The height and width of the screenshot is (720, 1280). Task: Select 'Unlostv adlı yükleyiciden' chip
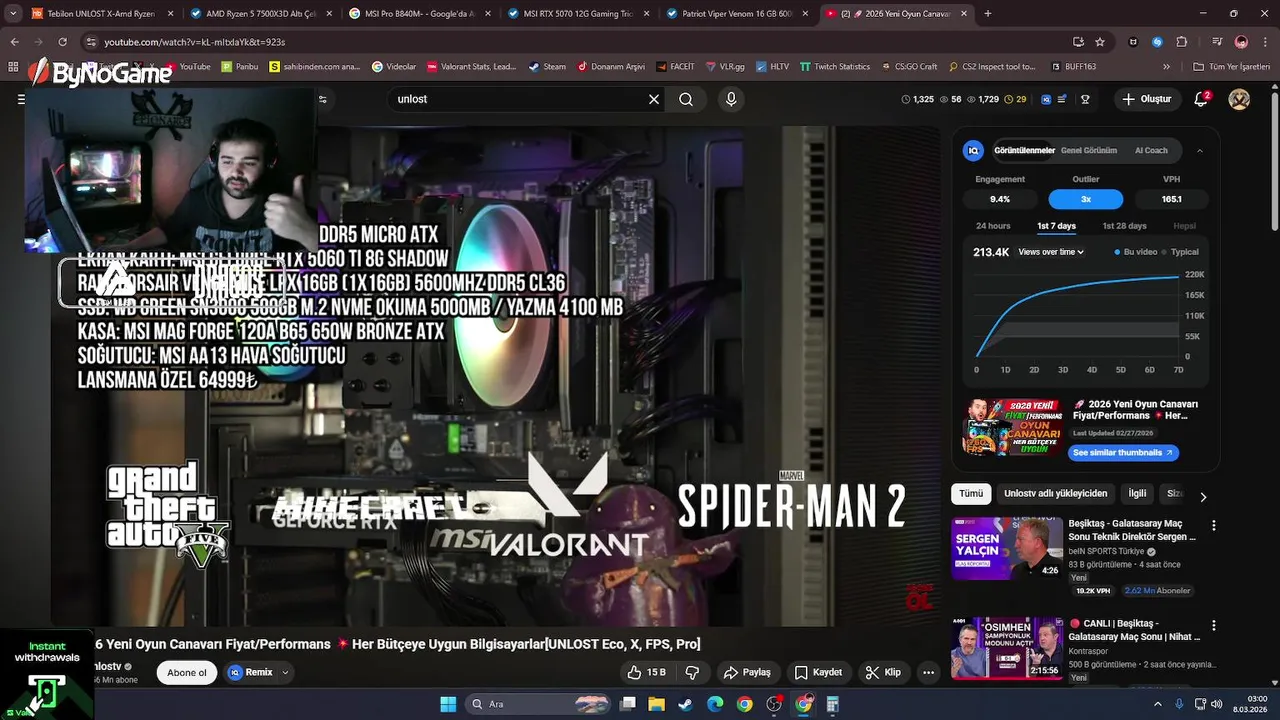point(1055,494)
